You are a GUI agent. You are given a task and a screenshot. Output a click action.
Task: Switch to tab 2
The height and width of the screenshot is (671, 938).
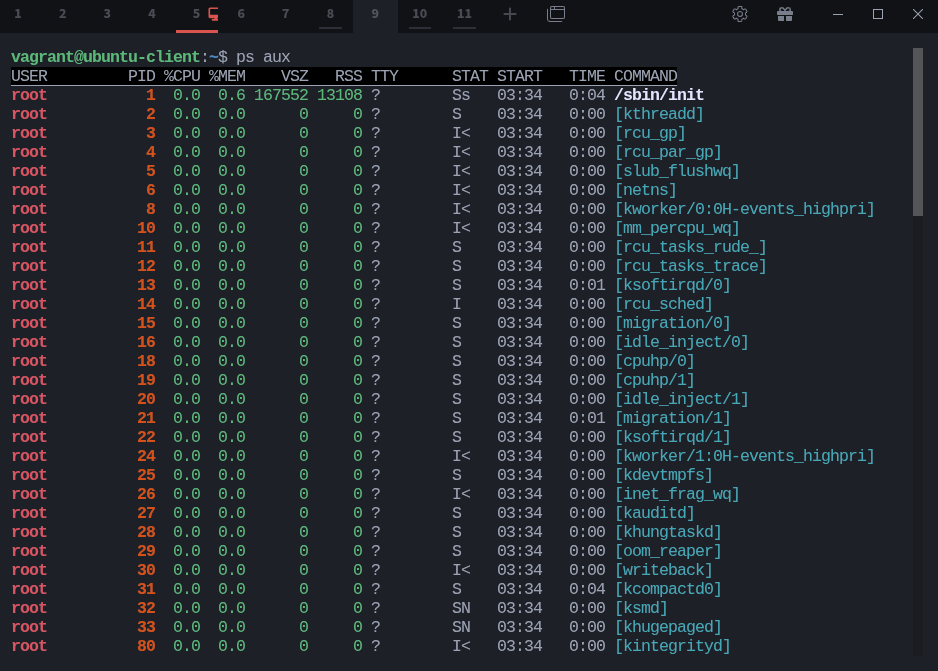(62, 15)
